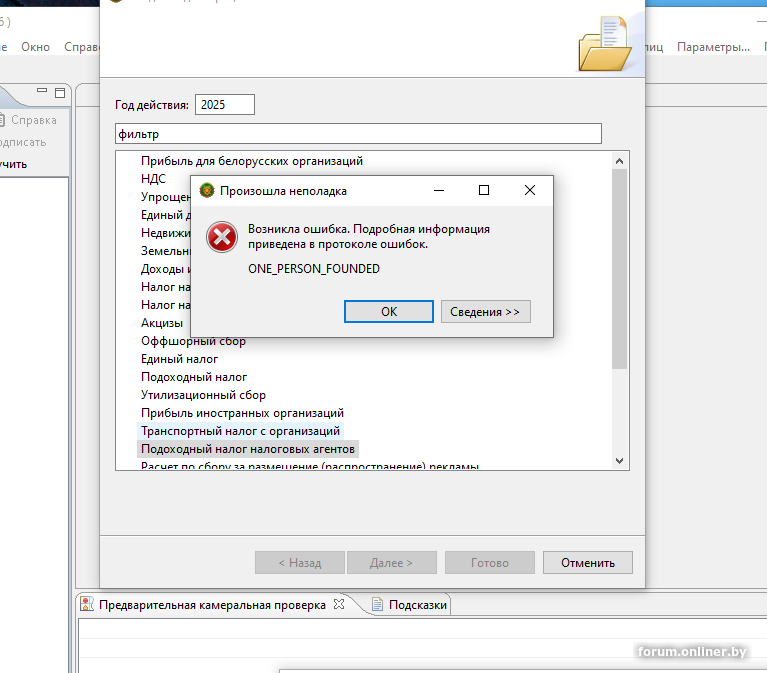Click the tax list scrollbar thumb
Screen dimensions: 767x673
coord(619,269)
